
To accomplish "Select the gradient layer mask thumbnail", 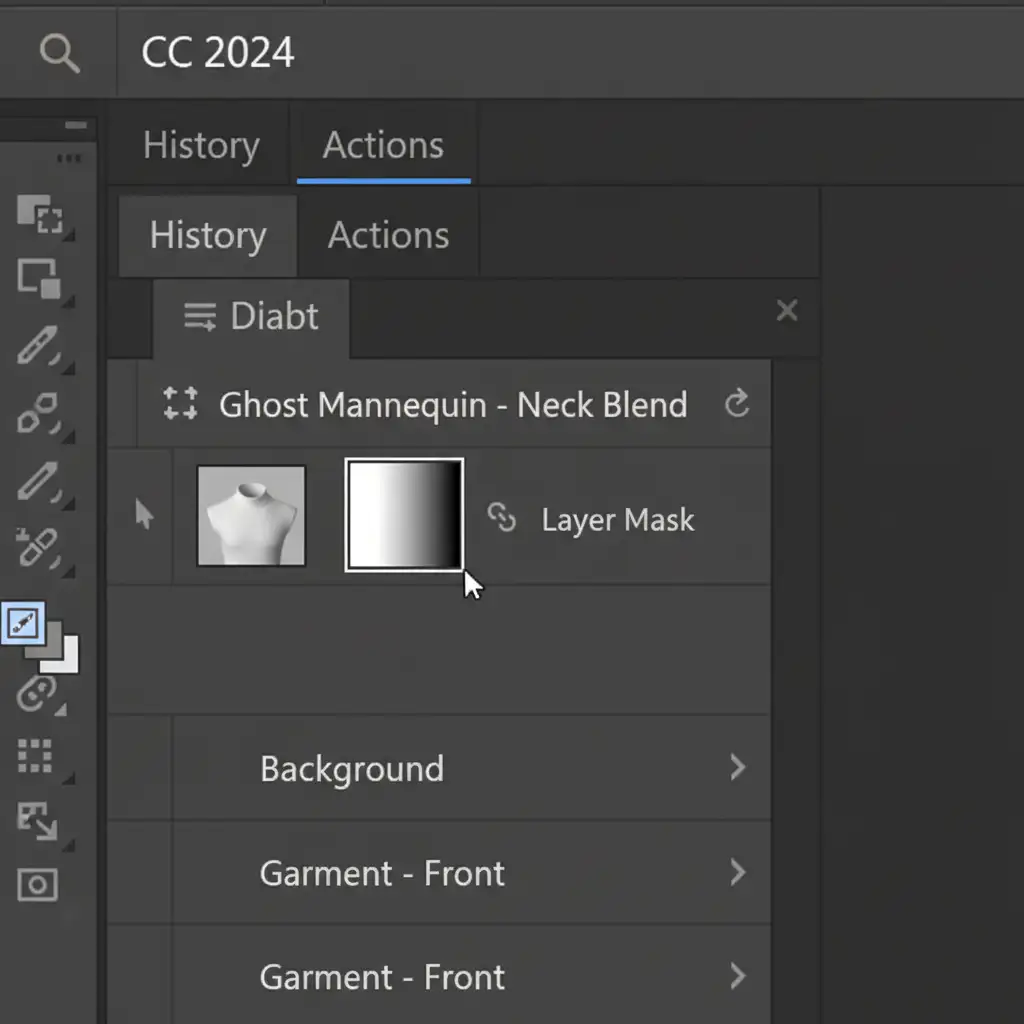I will point(404,515).
